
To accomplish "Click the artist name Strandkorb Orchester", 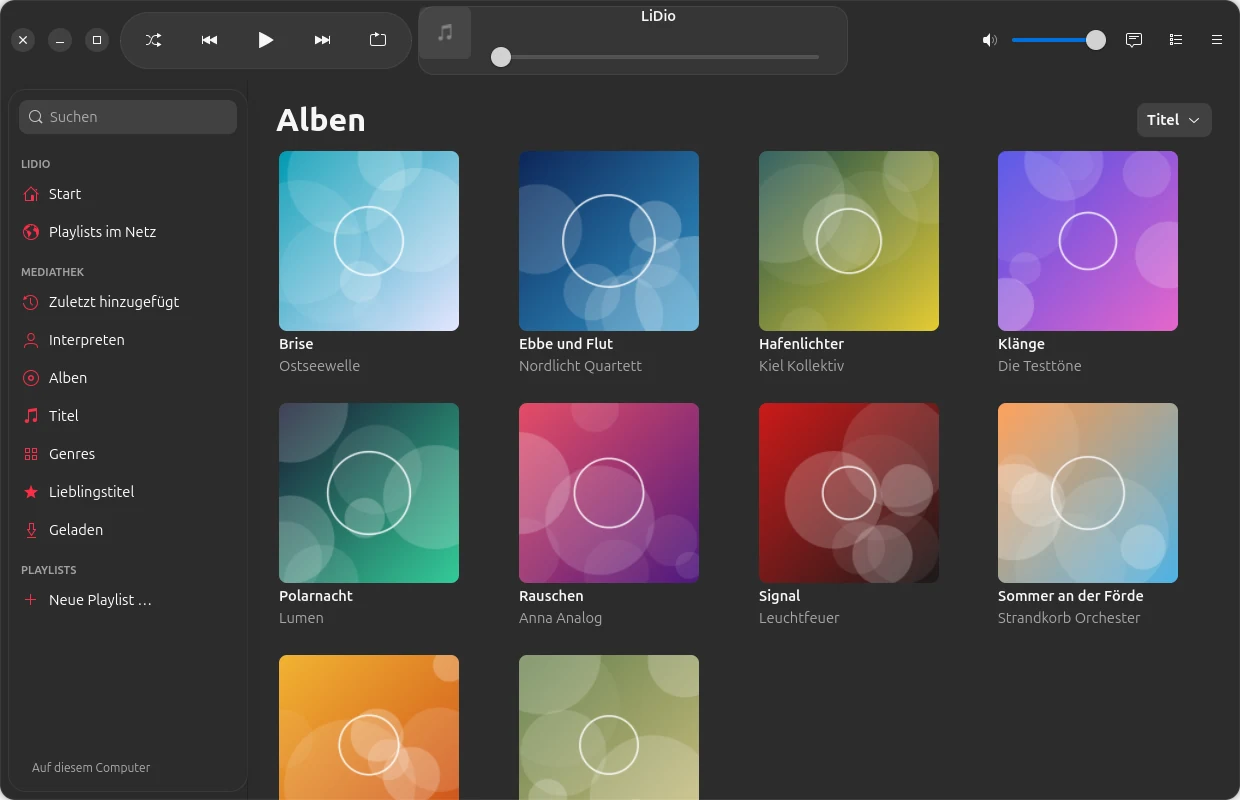I will click(1069, 618).
